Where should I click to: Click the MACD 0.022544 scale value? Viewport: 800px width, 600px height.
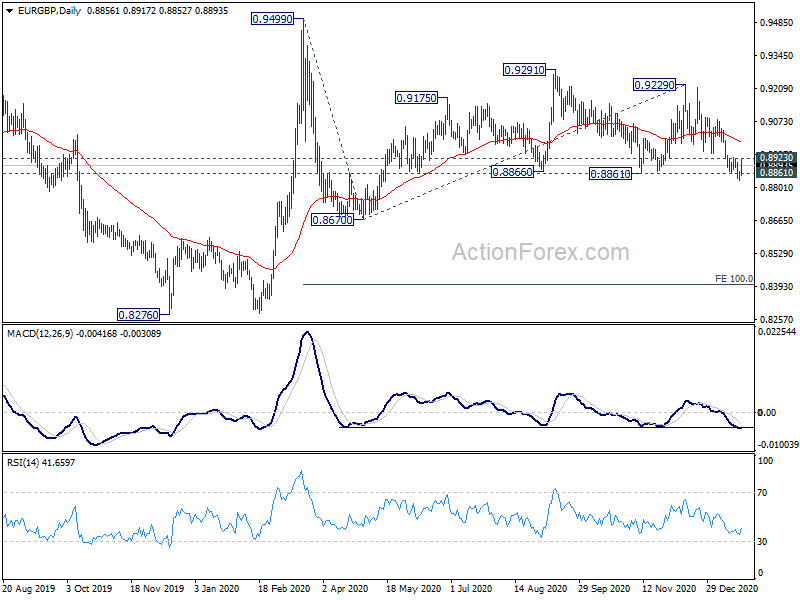pos(777,332)
